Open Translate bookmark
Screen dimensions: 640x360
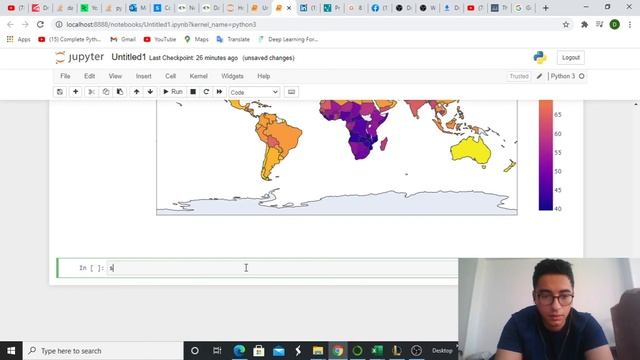pos(233,39)
